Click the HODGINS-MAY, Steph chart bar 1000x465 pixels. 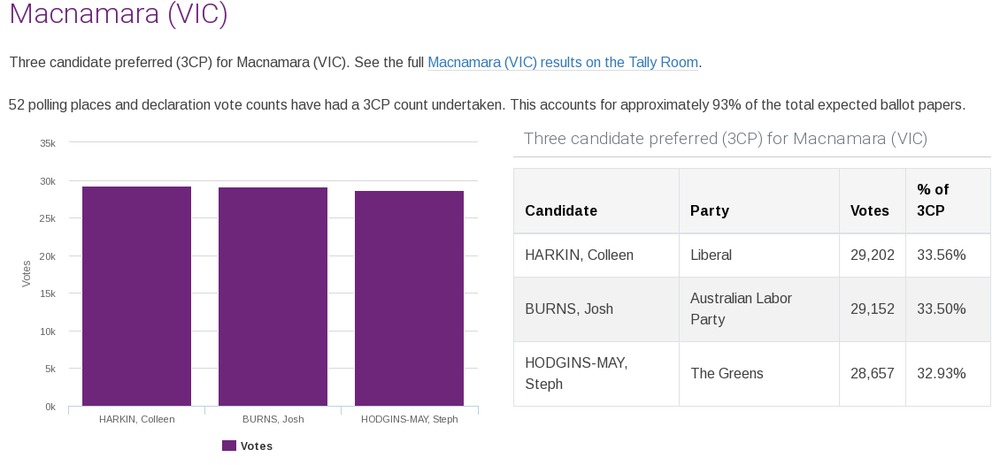click(x=409, y=299)
